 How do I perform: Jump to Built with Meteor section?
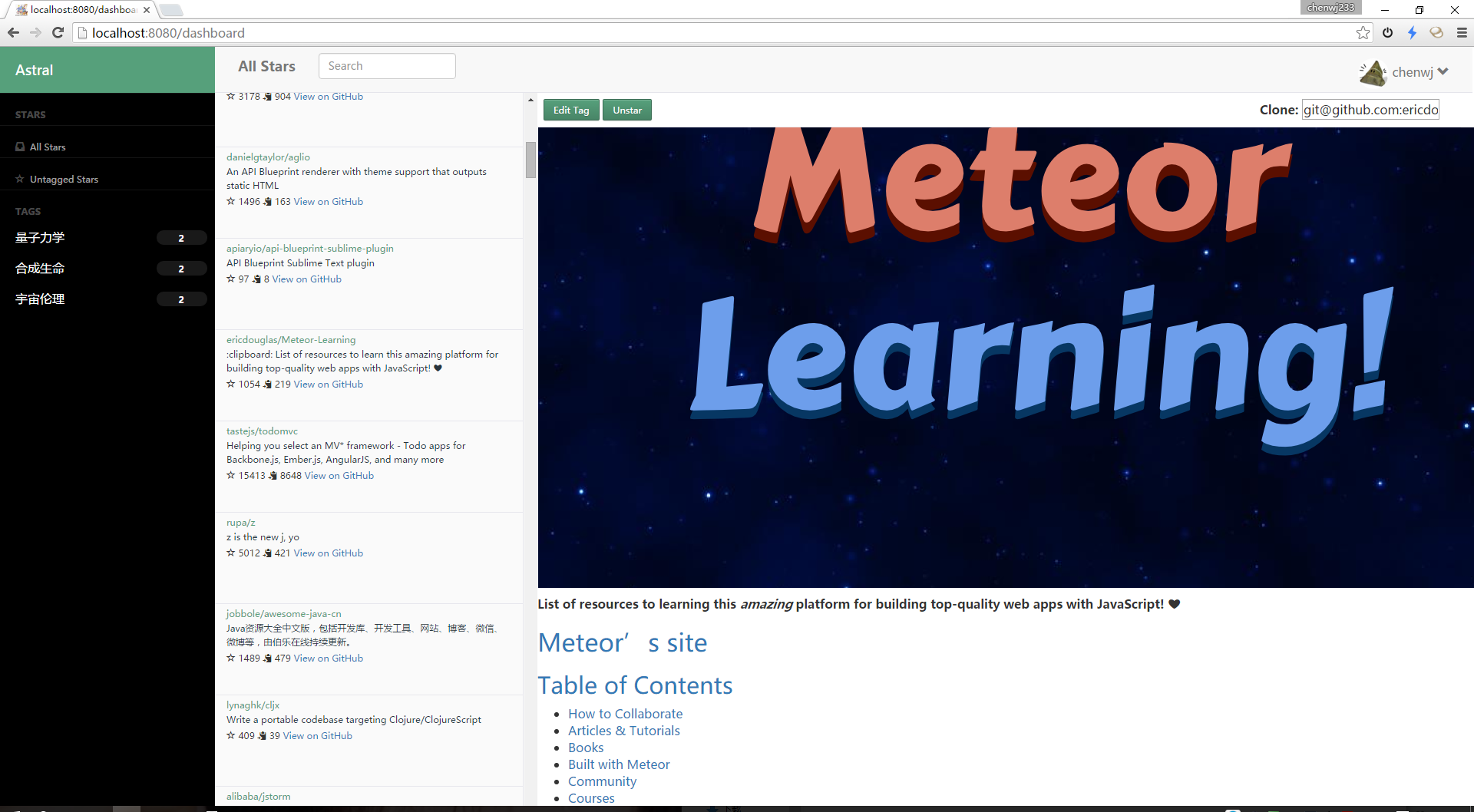(619, 764)
